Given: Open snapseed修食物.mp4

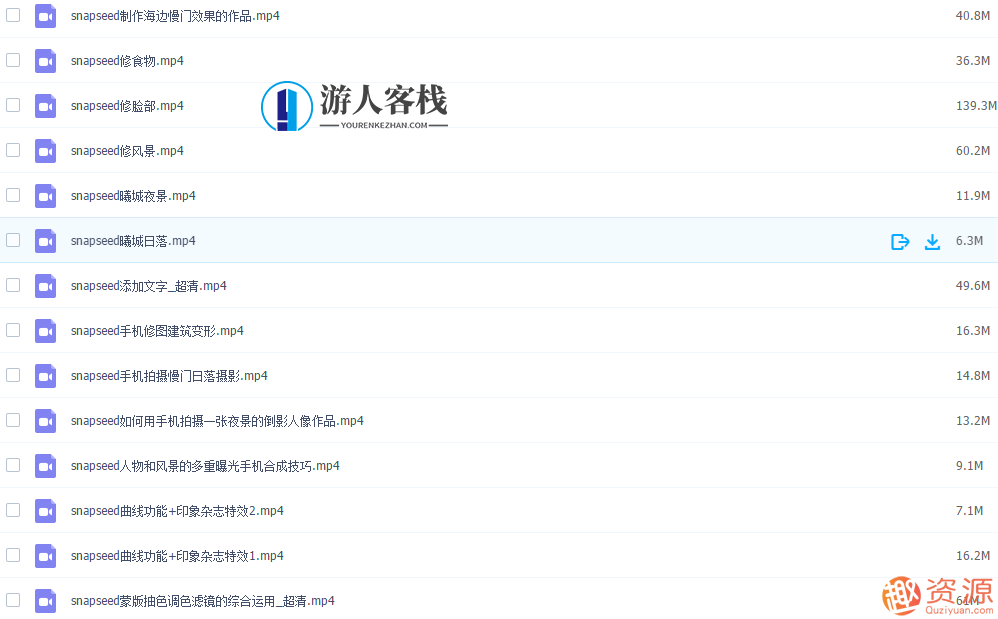Looking at the screenshot, I should coord(128,61).
